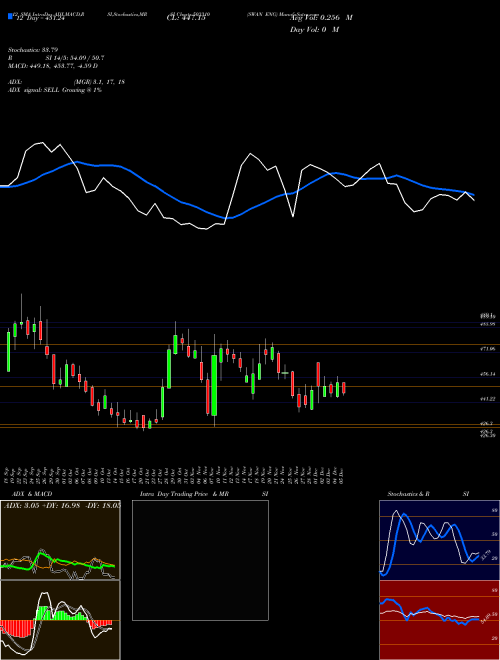Open the ADX indicator chart panel
Screen dimensions: 500x660
pos(60,540)
